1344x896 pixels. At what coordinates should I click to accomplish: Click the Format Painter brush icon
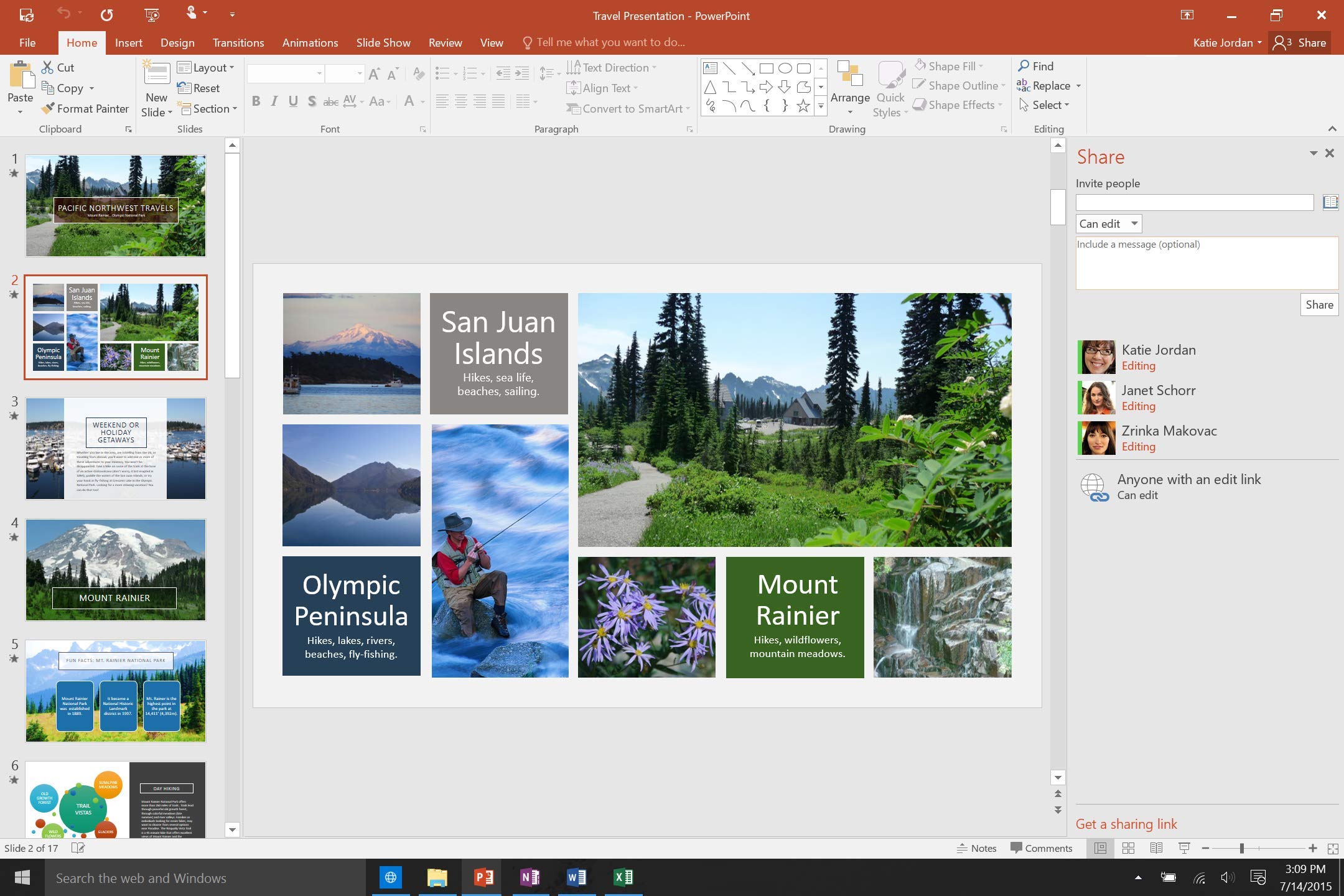pyautogui.click(x=48, y=108)
